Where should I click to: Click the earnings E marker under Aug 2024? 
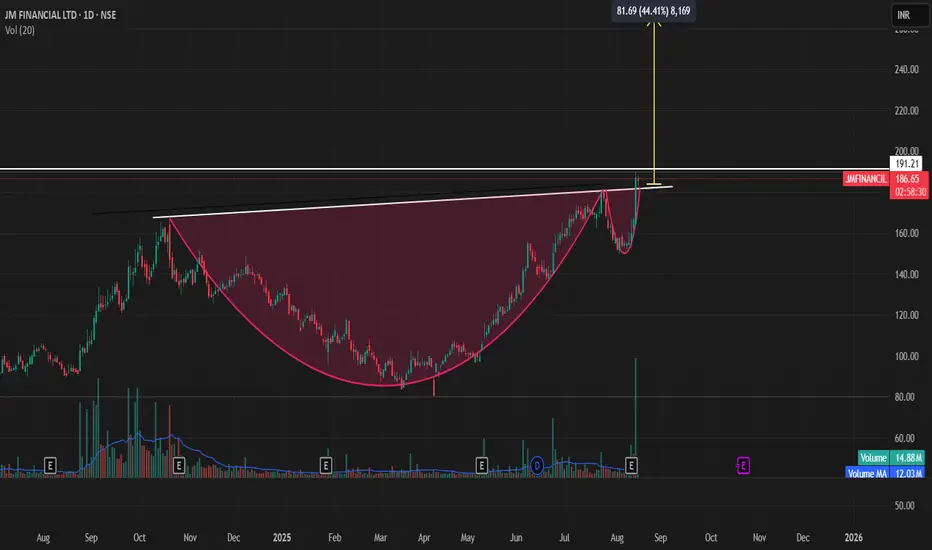pos(50,466)
